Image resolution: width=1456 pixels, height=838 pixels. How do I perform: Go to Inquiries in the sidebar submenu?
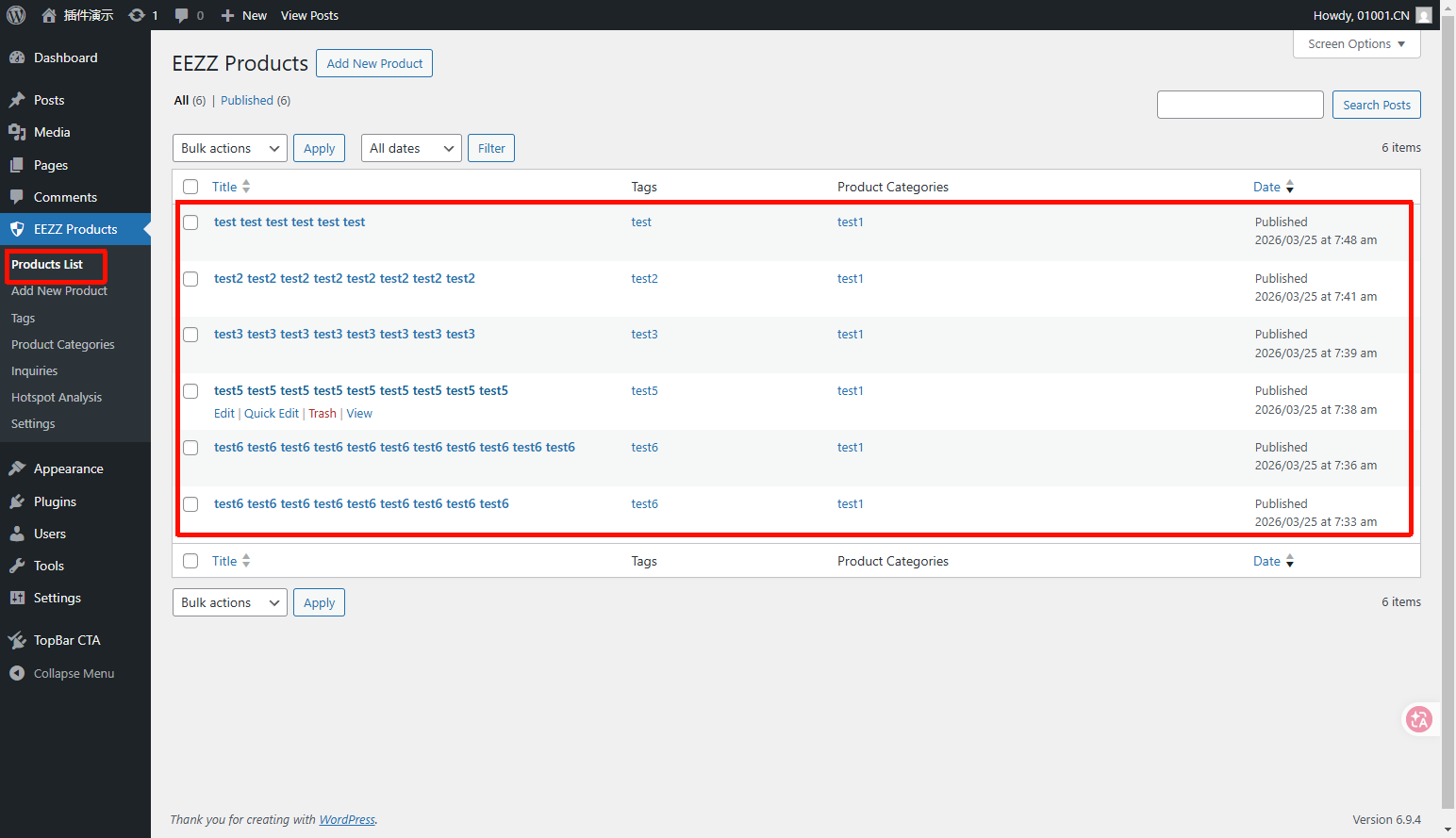pos(34,370)
